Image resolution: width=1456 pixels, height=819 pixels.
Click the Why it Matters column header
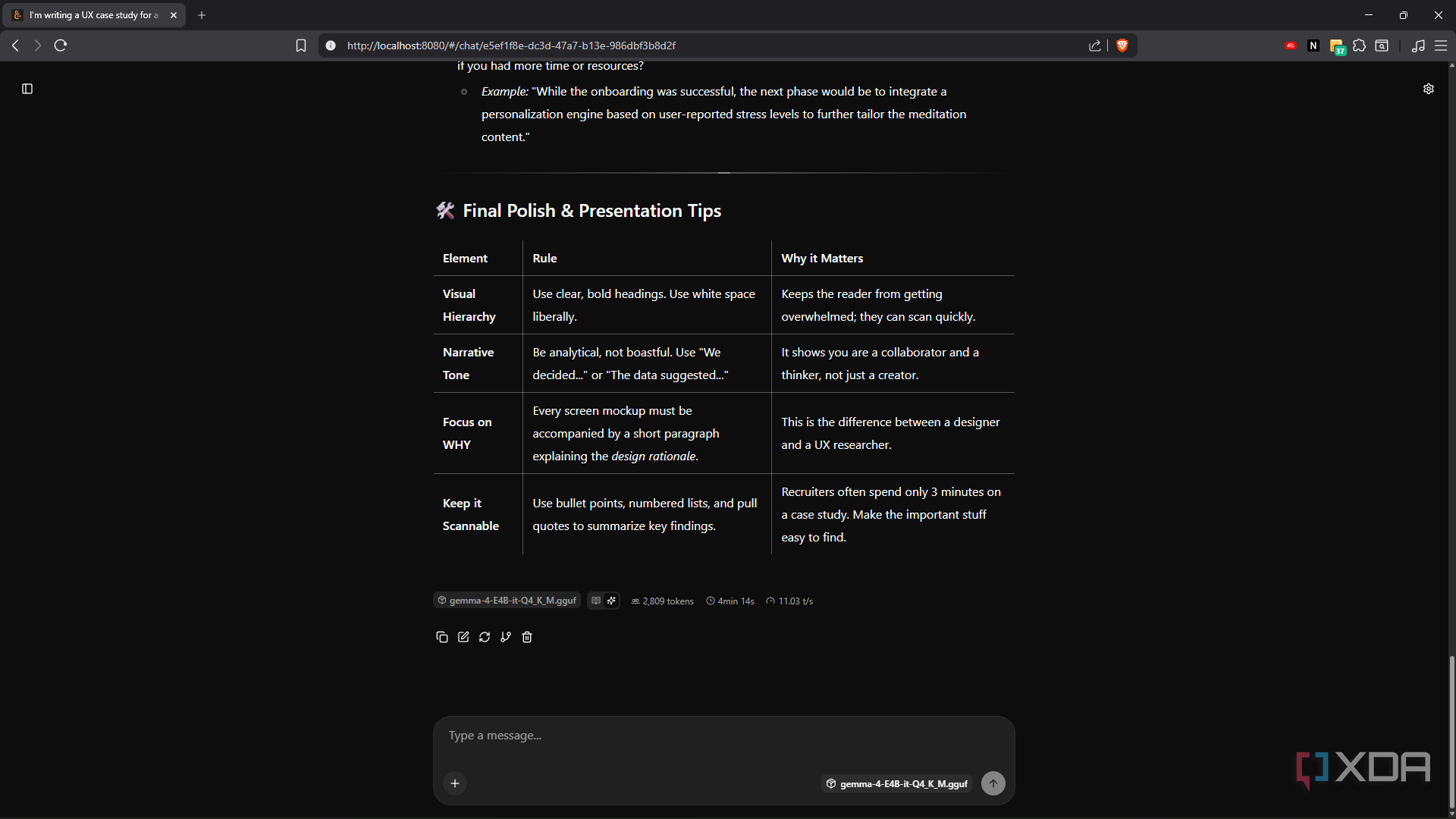tap(822, 258)
